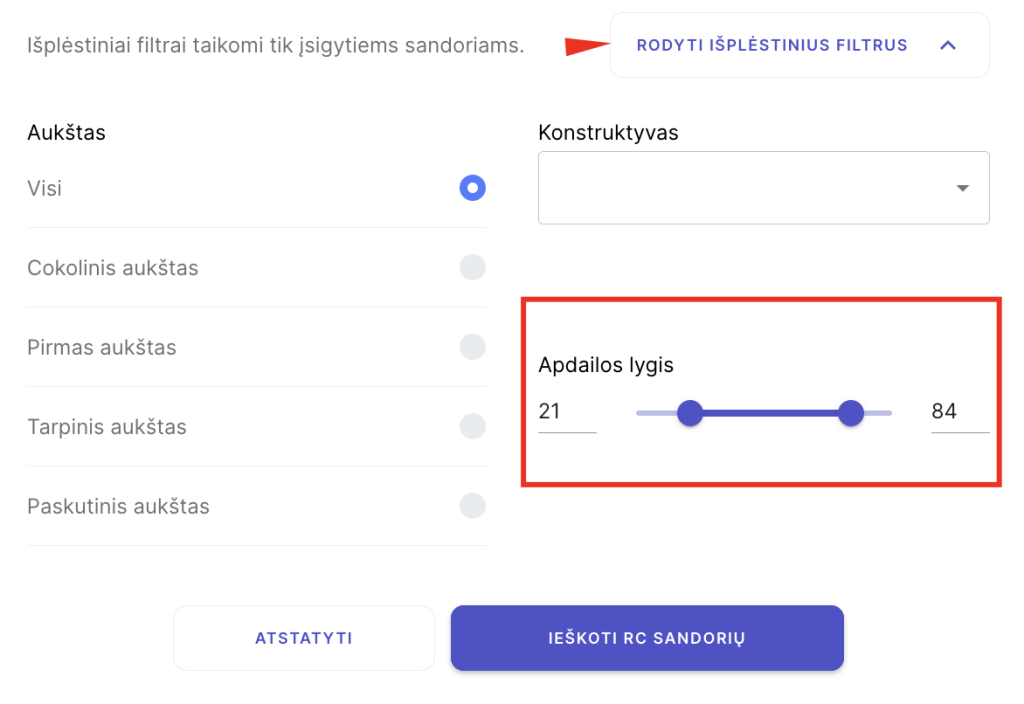Click the Ieškoti RC sandorių button

click(x=647, y=638)
